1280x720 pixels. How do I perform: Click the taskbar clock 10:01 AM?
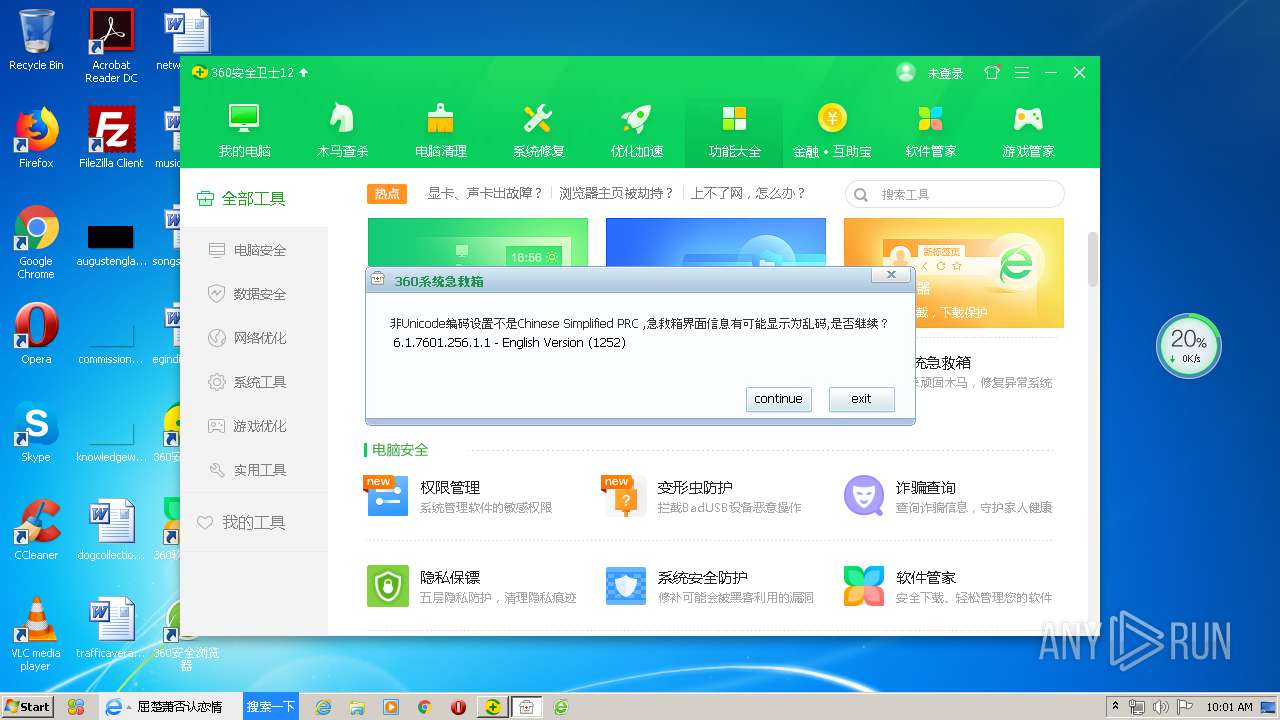tap(1229, 707)
